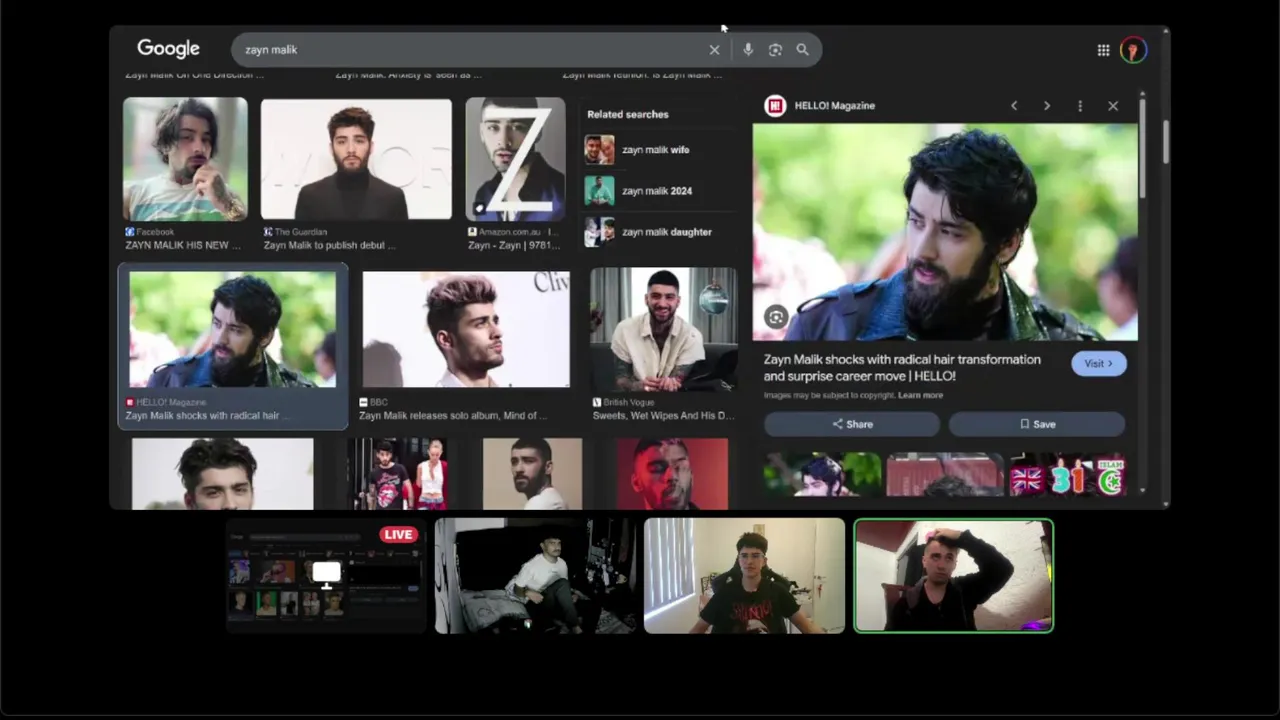Click the red-background portrait thumbnail in bottom row
This screenshot has height=720, width=1280.
(672, 474)
